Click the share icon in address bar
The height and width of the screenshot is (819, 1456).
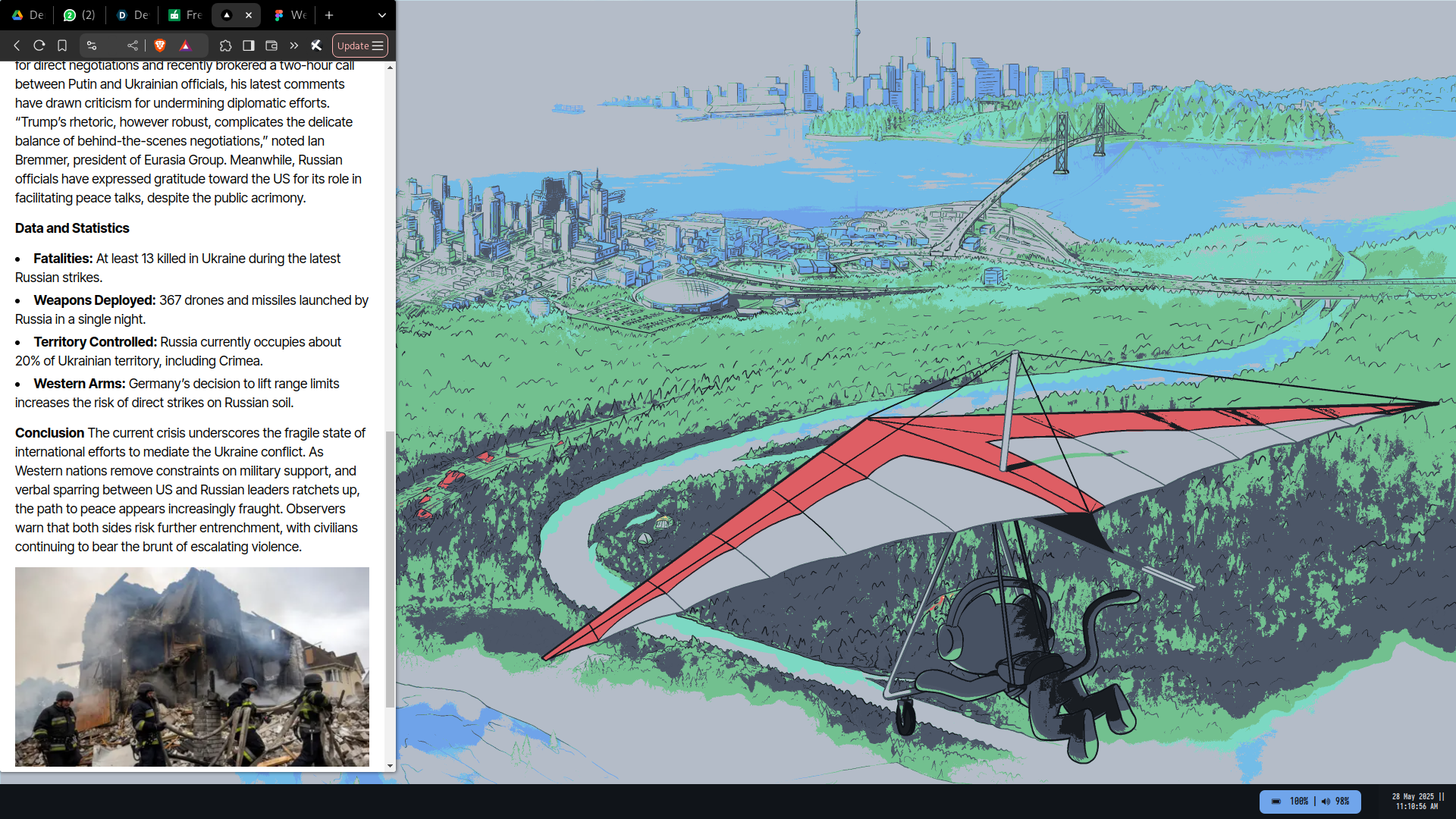point(133,45)
